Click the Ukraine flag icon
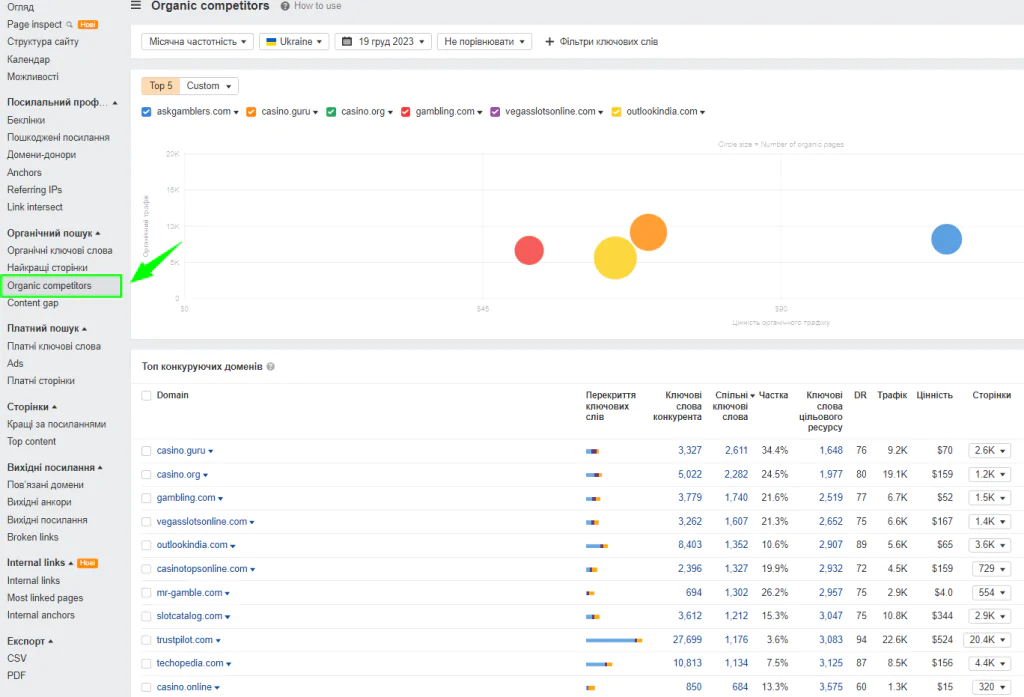Image resolution: width=1024 pixels, height=697 pixels. tap(271, 41)
